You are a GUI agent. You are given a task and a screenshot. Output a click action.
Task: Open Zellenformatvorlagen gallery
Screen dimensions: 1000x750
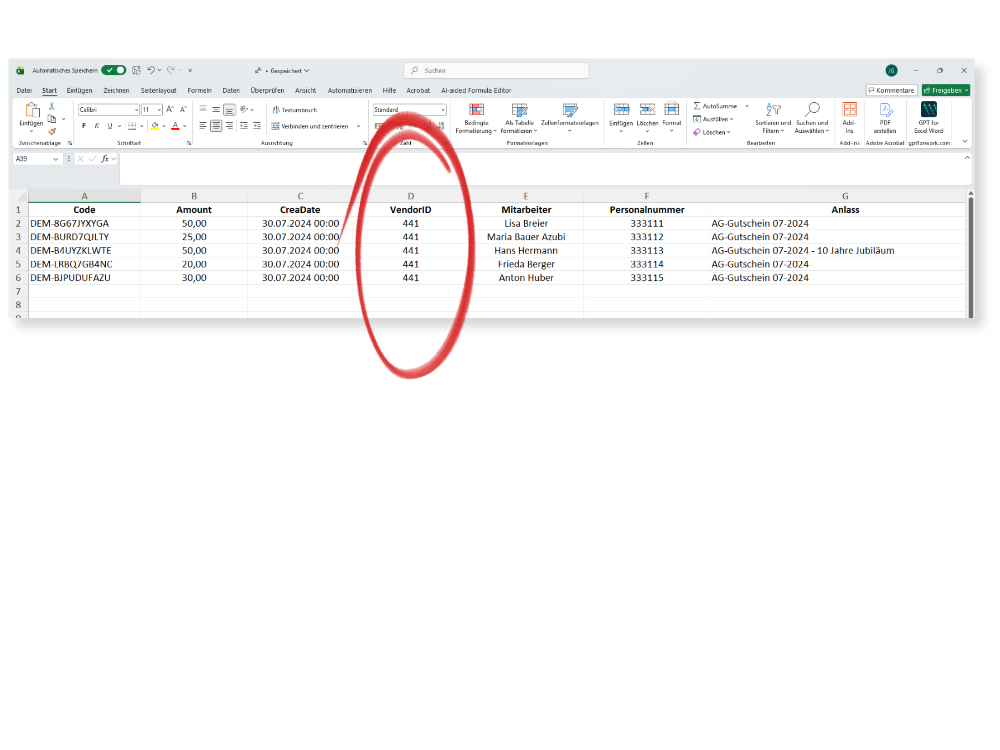570,111
